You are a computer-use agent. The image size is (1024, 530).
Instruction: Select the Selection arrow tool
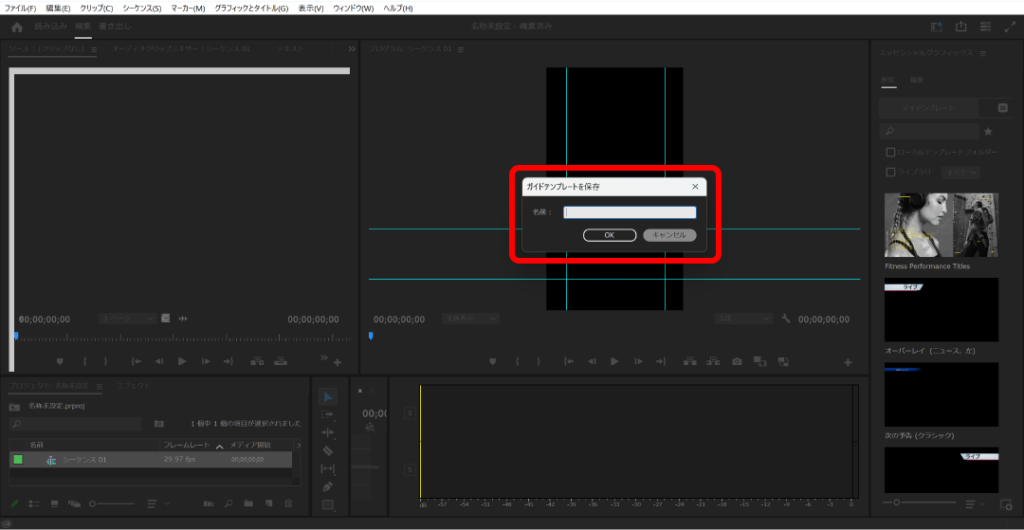(328, 396)
